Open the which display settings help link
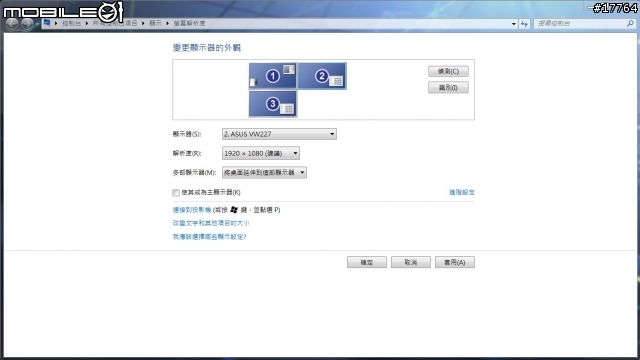This screenshot has width=640, height=360. pos(209,237)
